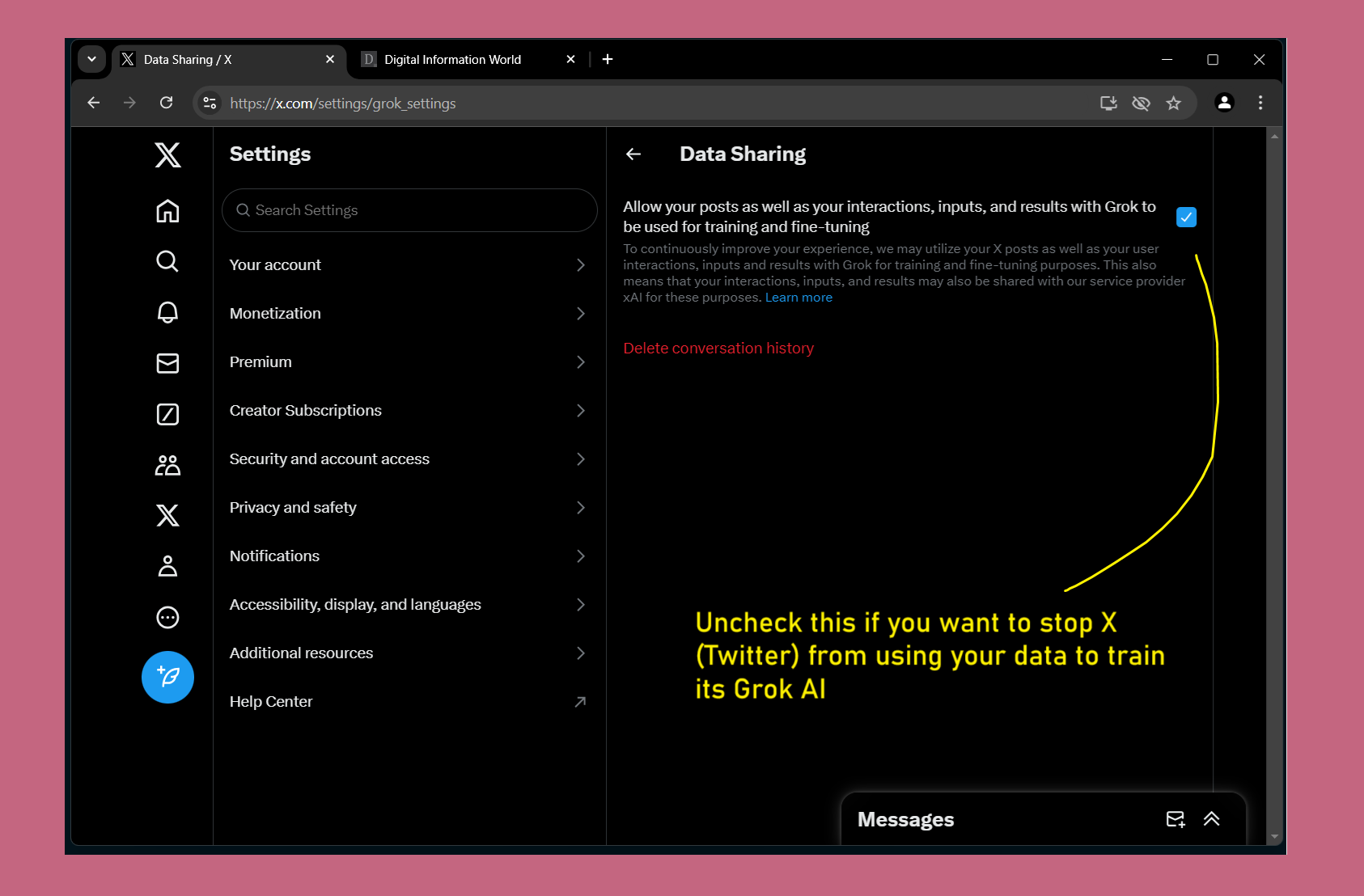Open Grok slash icon in sidebar
The image size is (1364, 896).
(167, 414)
